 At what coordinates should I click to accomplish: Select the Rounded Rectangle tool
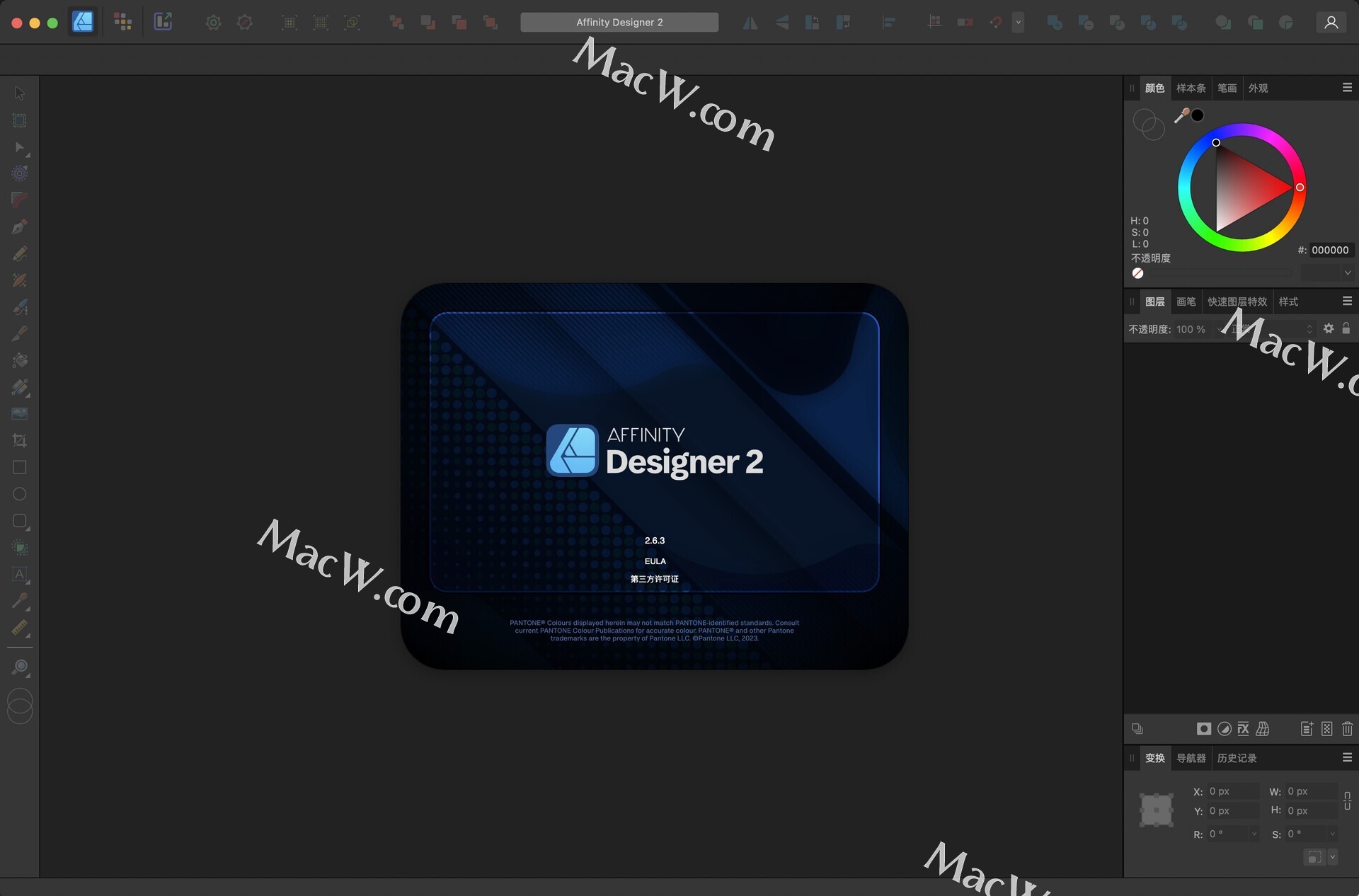[20, 521]
